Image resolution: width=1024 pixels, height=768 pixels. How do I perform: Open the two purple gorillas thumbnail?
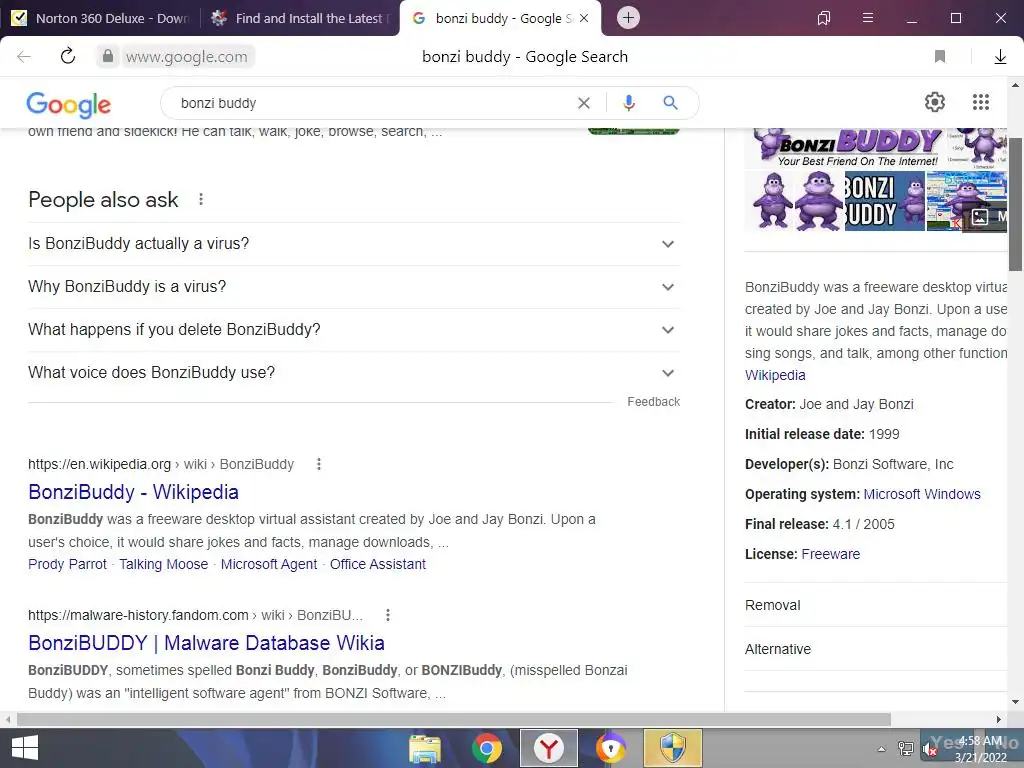click(x=794, y=201)
